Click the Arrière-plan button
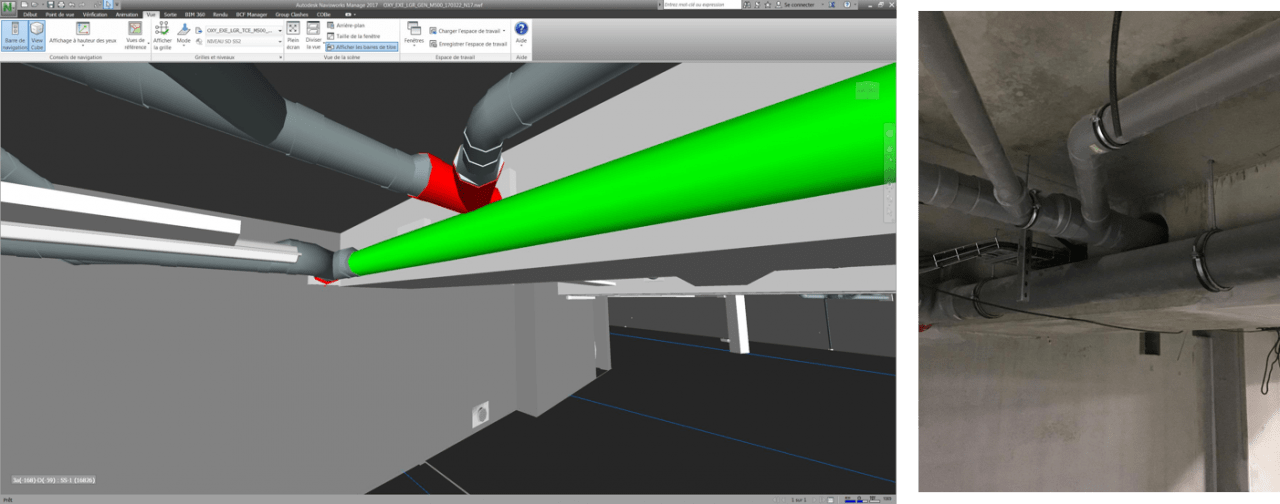This screenshot has width=1280, height=504. coord(346,25)
